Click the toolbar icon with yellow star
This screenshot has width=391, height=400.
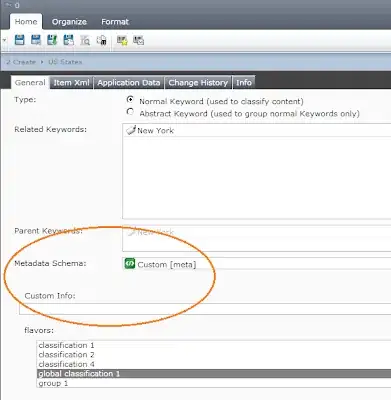(122, 41)
